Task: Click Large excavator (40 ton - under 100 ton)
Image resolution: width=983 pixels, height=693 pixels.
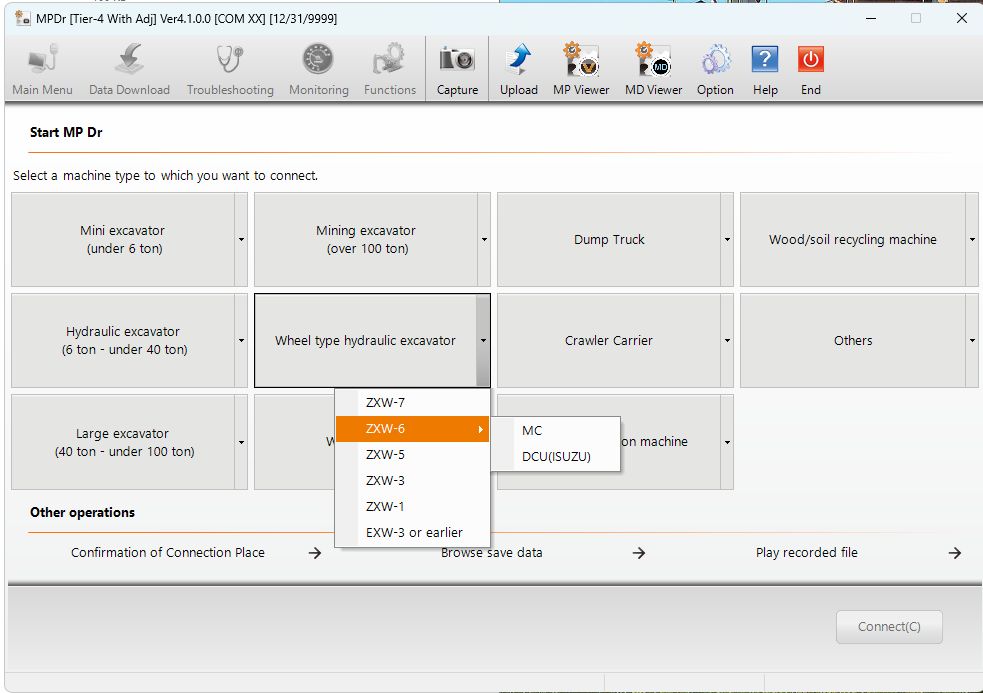Action: (124, 442)
